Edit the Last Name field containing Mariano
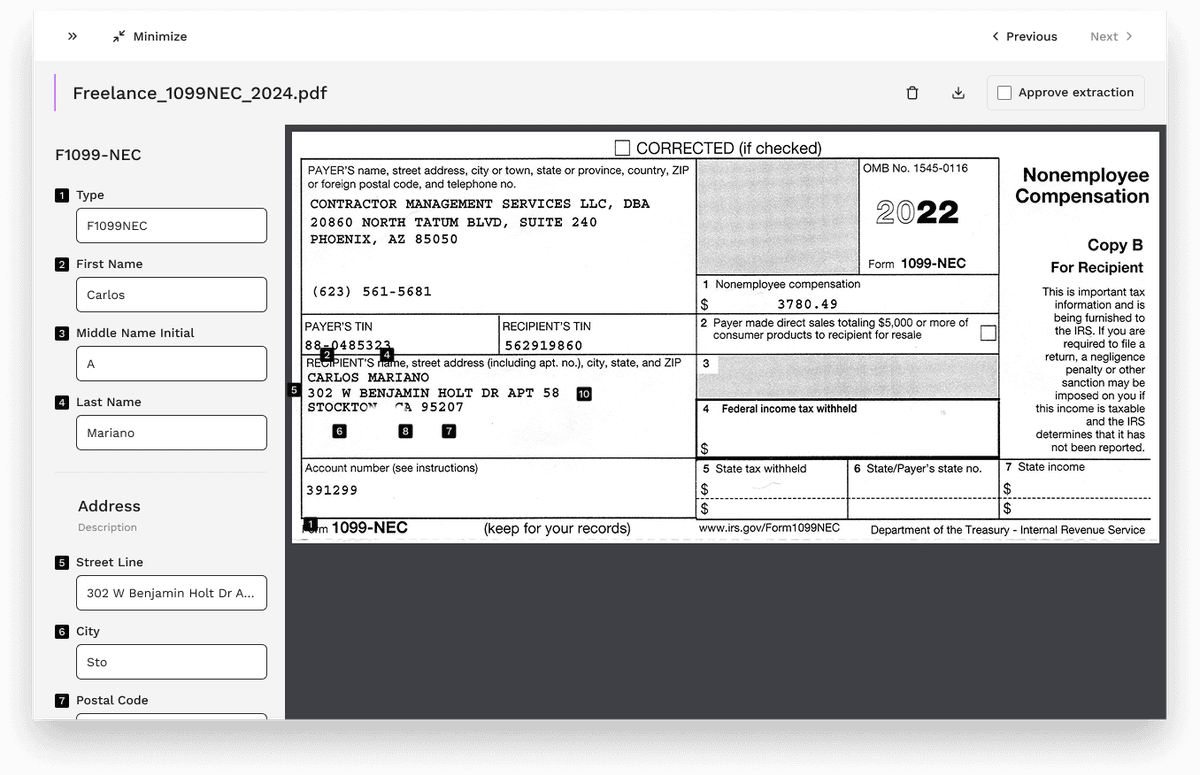The height and width of the screenshot is (775, 1200). click(171, 432)
